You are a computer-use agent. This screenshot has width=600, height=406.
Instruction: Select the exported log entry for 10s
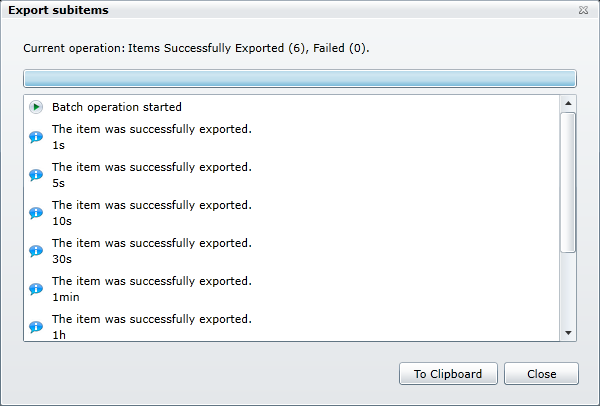[x=150, y=213]
